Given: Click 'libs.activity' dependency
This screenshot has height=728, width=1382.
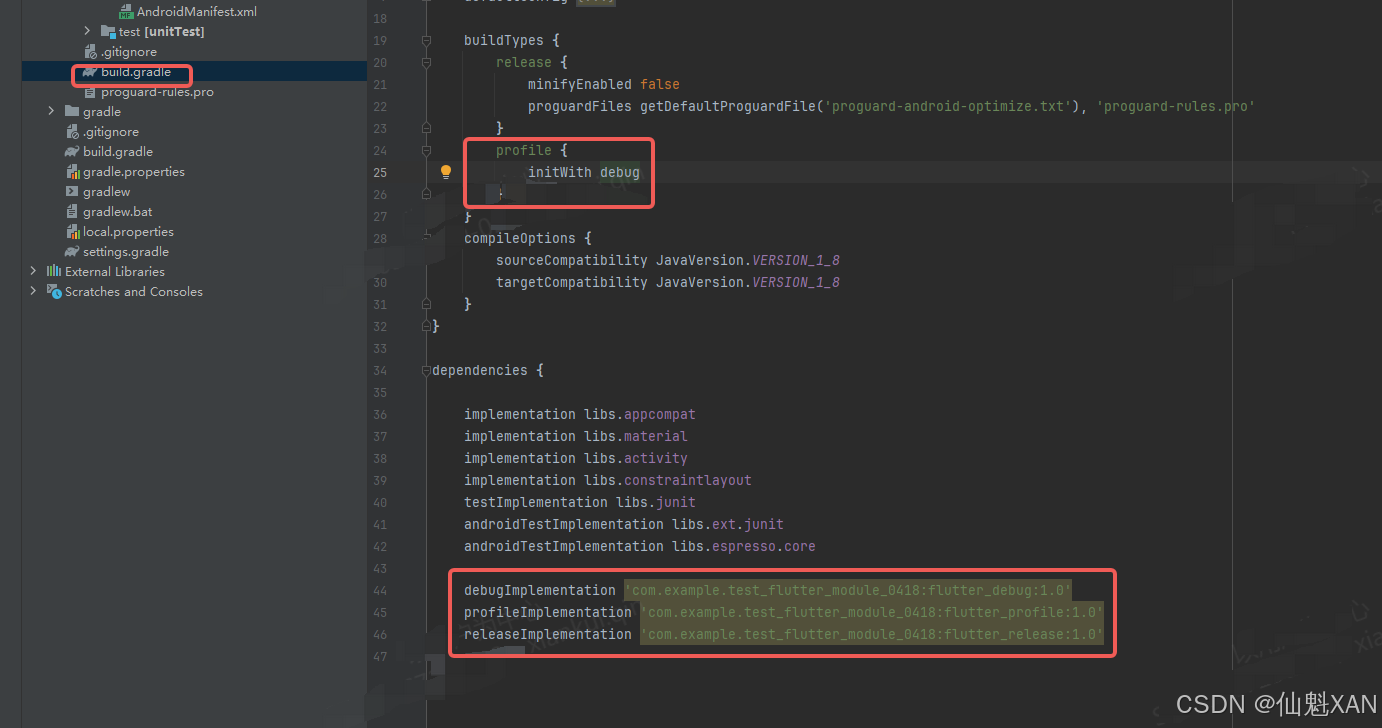Looking at the screenshot, I should (x=636, y=459).
